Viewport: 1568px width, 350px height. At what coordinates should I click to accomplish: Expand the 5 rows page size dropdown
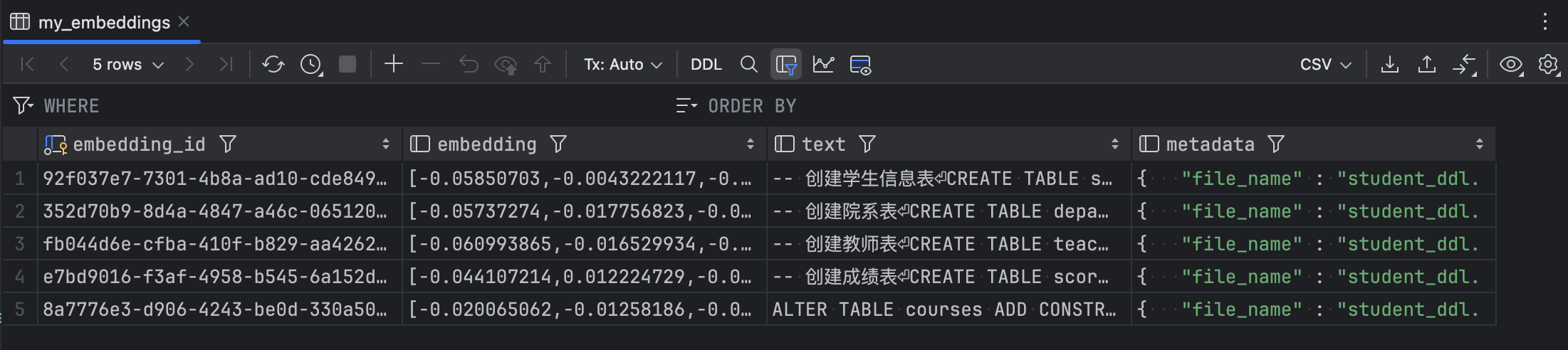click(x=128, y=65)
